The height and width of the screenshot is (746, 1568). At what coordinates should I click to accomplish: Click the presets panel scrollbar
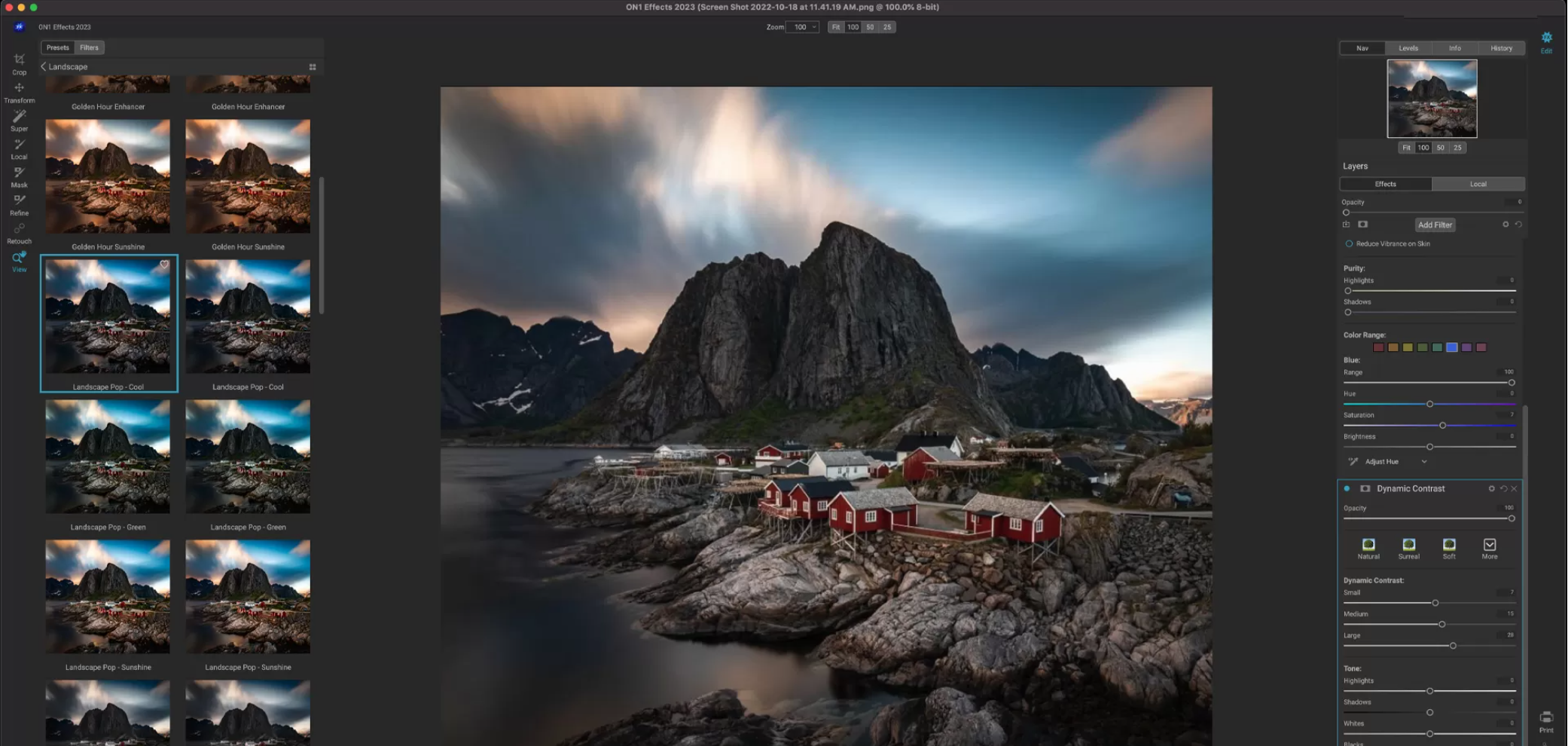[x=322, y=245]
